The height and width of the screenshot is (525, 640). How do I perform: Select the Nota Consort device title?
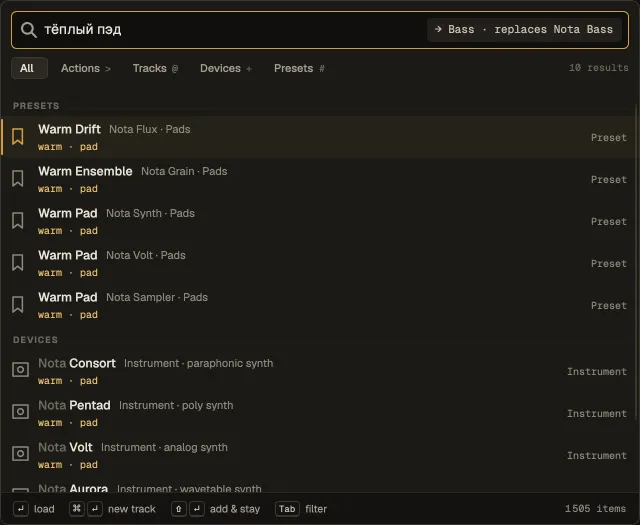(x=77, y=363)
